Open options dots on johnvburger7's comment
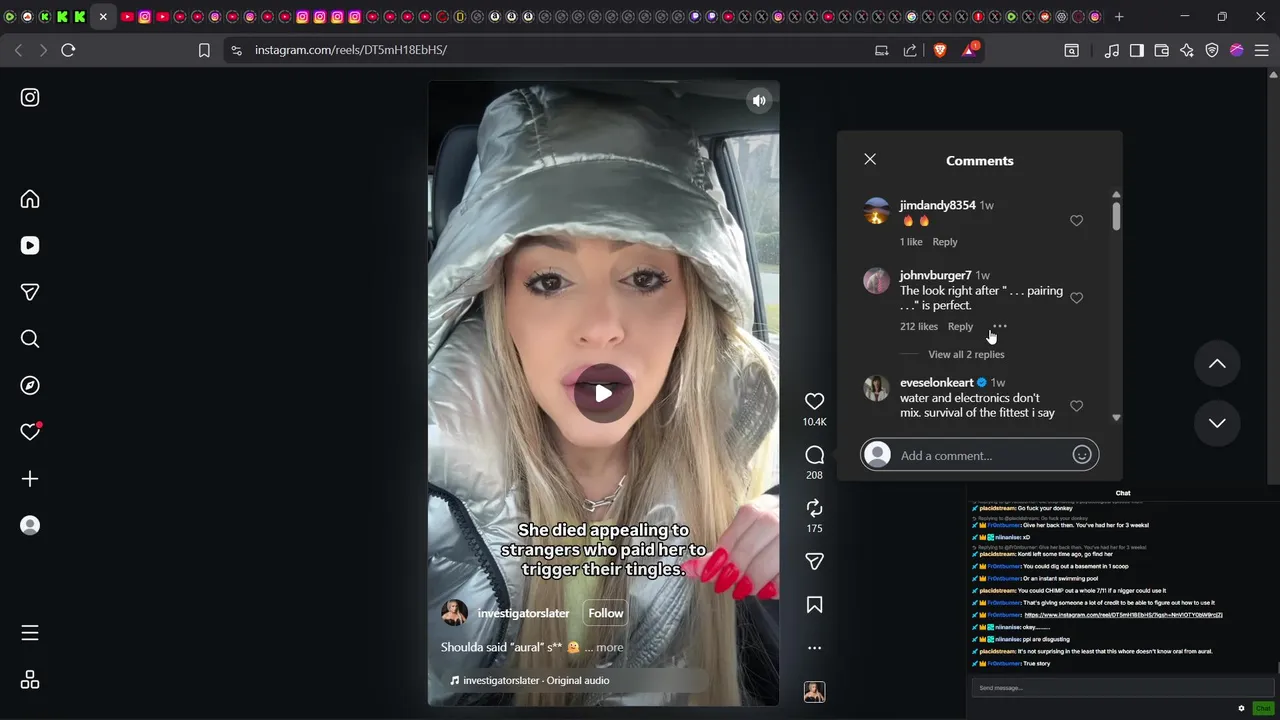The width and height of the screenshot is (1280, 720). [999, 326]
